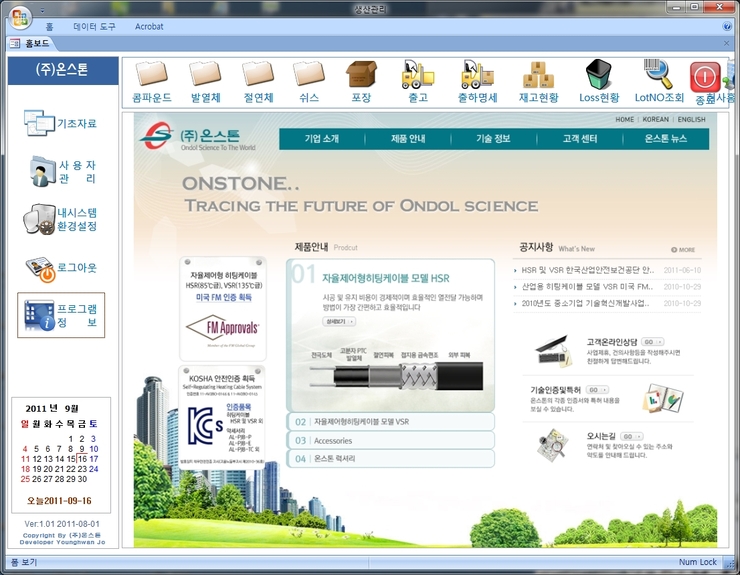Viewport: 740px width, 575px height.
Task: Click the red 종료 power icon
Action: 705,76
